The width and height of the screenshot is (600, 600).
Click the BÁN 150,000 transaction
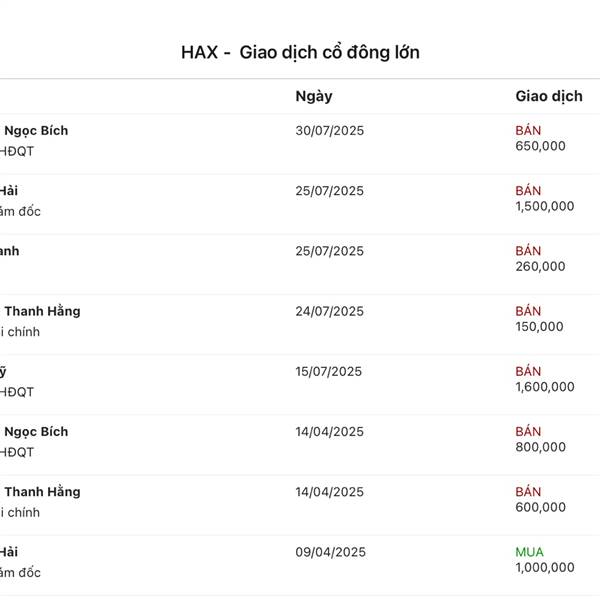[539, 319]
